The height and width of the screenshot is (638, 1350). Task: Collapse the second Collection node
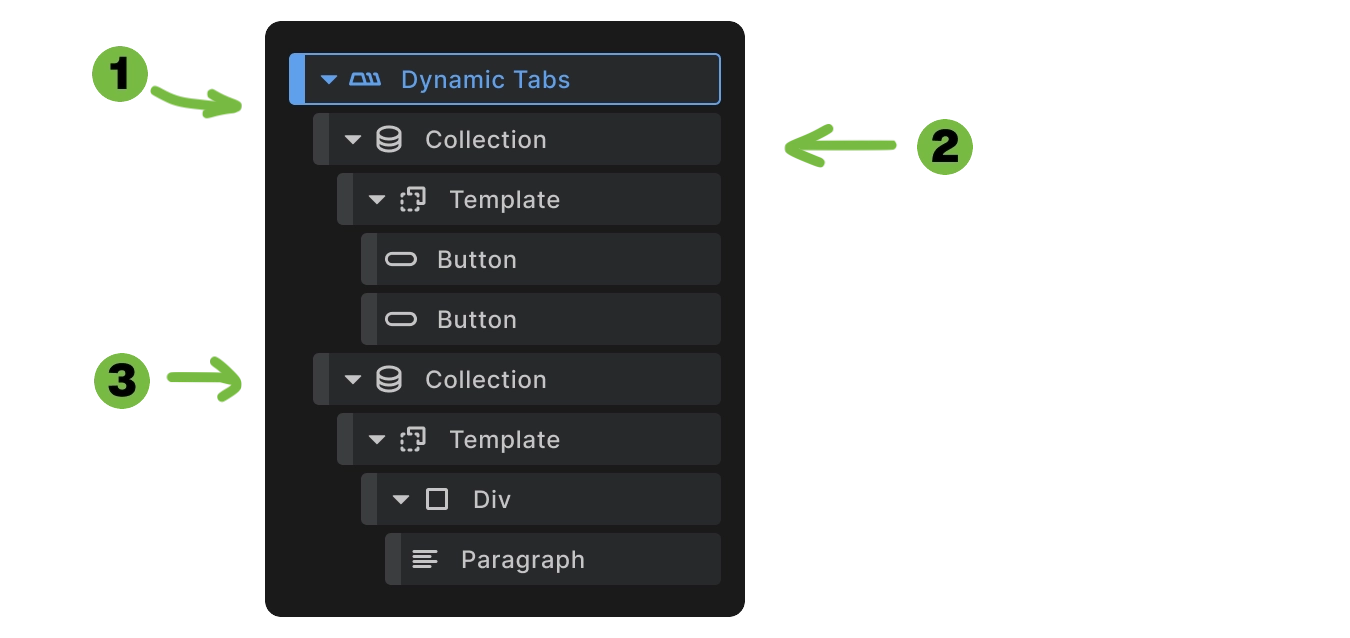[x=353, y=379]
